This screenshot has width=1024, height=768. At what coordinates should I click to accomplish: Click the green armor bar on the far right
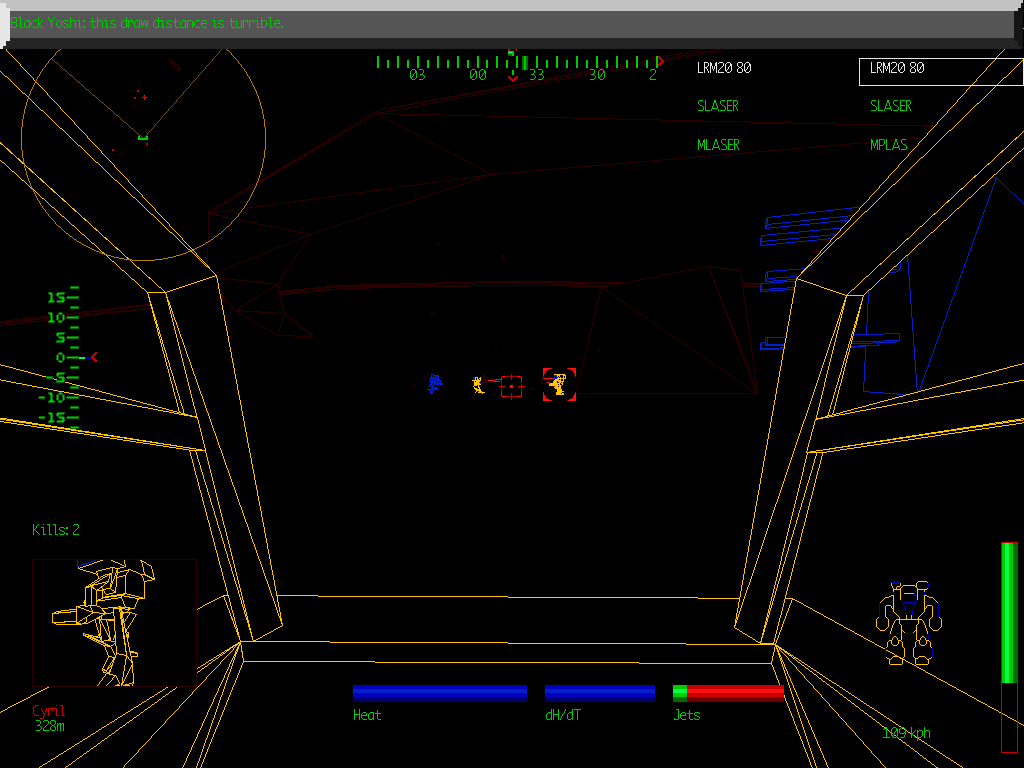click(x=1008, y=610)
